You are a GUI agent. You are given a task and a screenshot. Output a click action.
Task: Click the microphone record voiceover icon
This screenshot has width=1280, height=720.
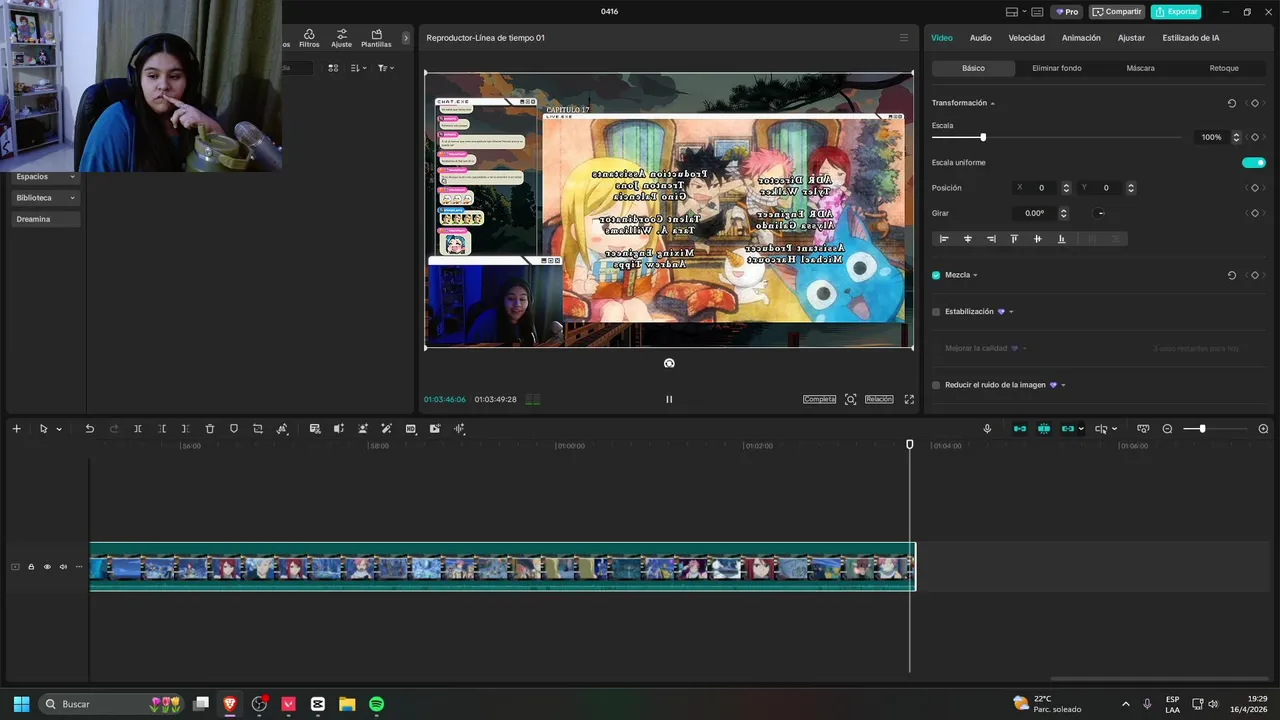coord(987,429)
